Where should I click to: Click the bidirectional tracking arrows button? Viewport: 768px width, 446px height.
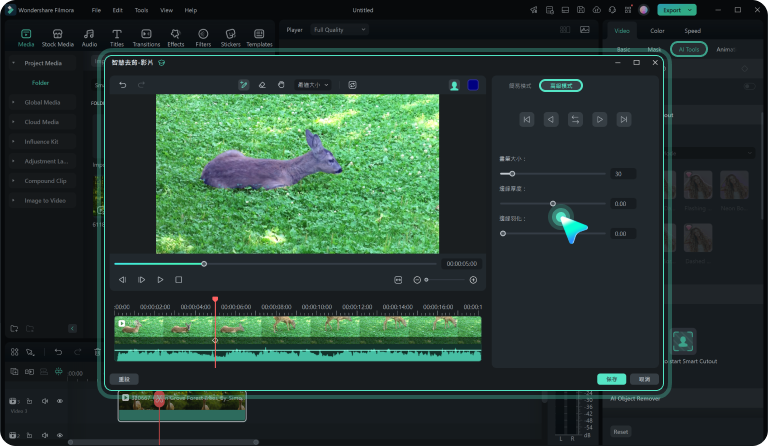[x=575, y=119]
